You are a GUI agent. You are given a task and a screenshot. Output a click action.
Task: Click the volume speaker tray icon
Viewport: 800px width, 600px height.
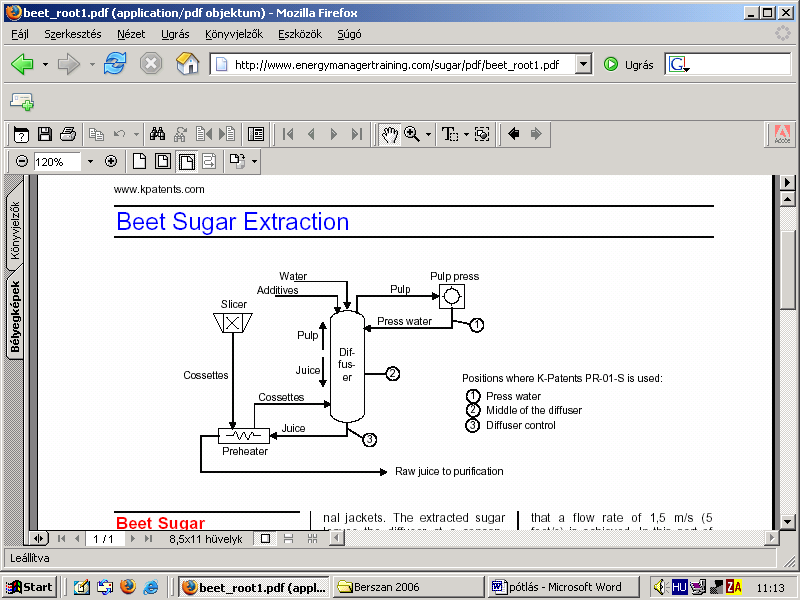coord(660,587)
